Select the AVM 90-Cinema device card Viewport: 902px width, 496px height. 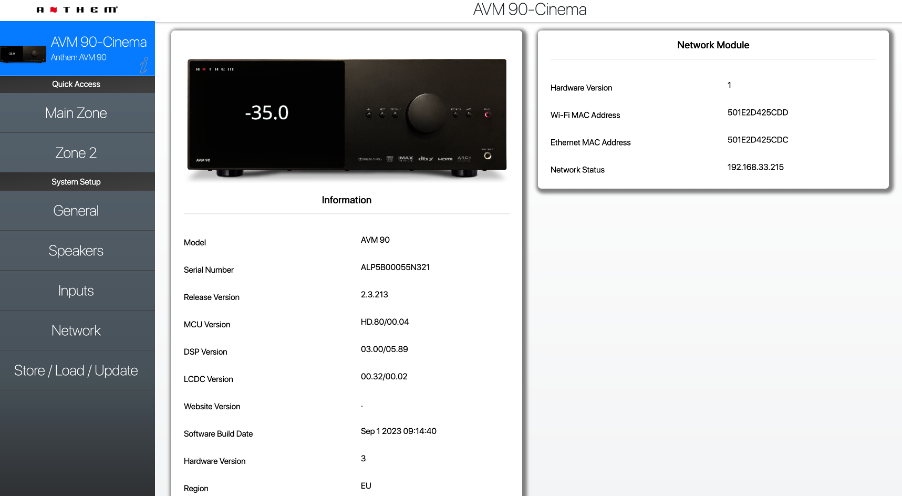77,48
